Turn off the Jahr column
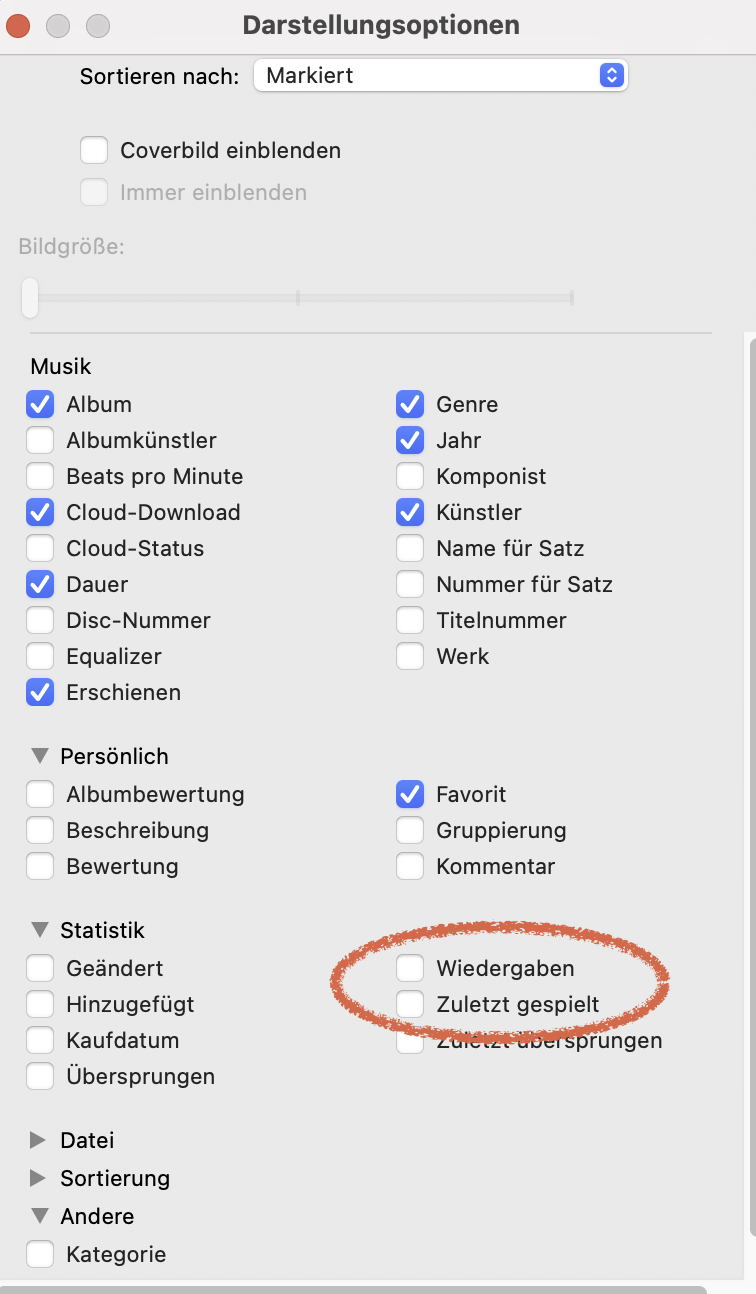 click(410, 441)
